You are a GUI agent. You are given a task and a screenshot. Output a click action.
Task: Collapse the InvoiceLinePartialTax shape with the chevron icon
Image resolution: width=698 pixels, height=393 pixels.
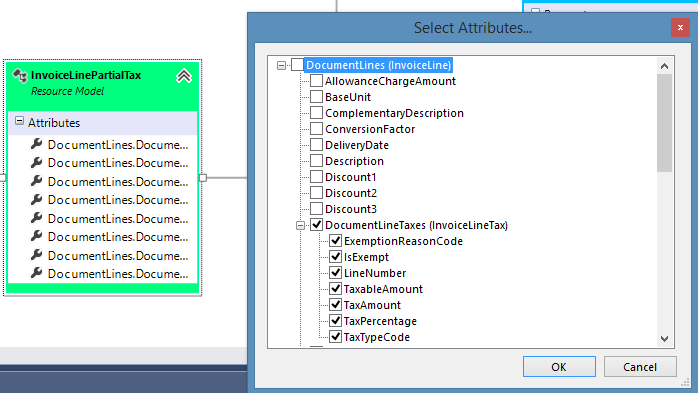coord(184,76)
